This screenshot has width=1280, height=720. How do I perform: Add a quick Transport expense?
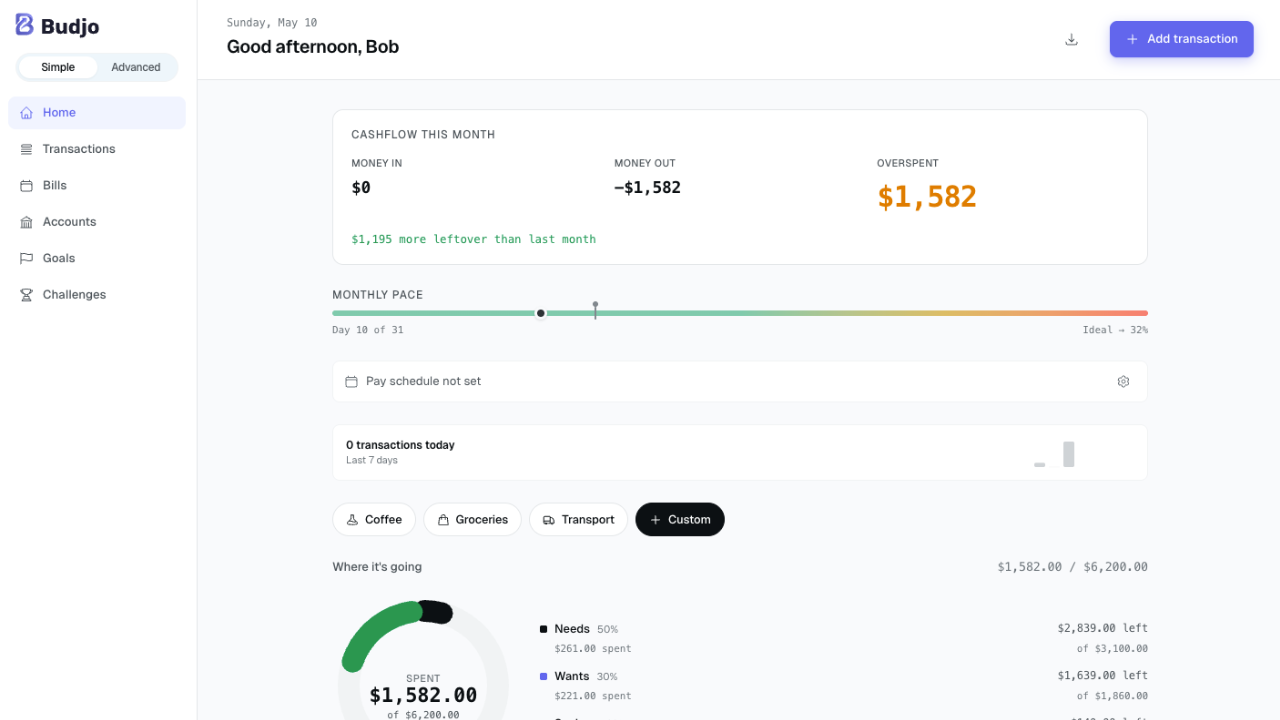[578, 520]
